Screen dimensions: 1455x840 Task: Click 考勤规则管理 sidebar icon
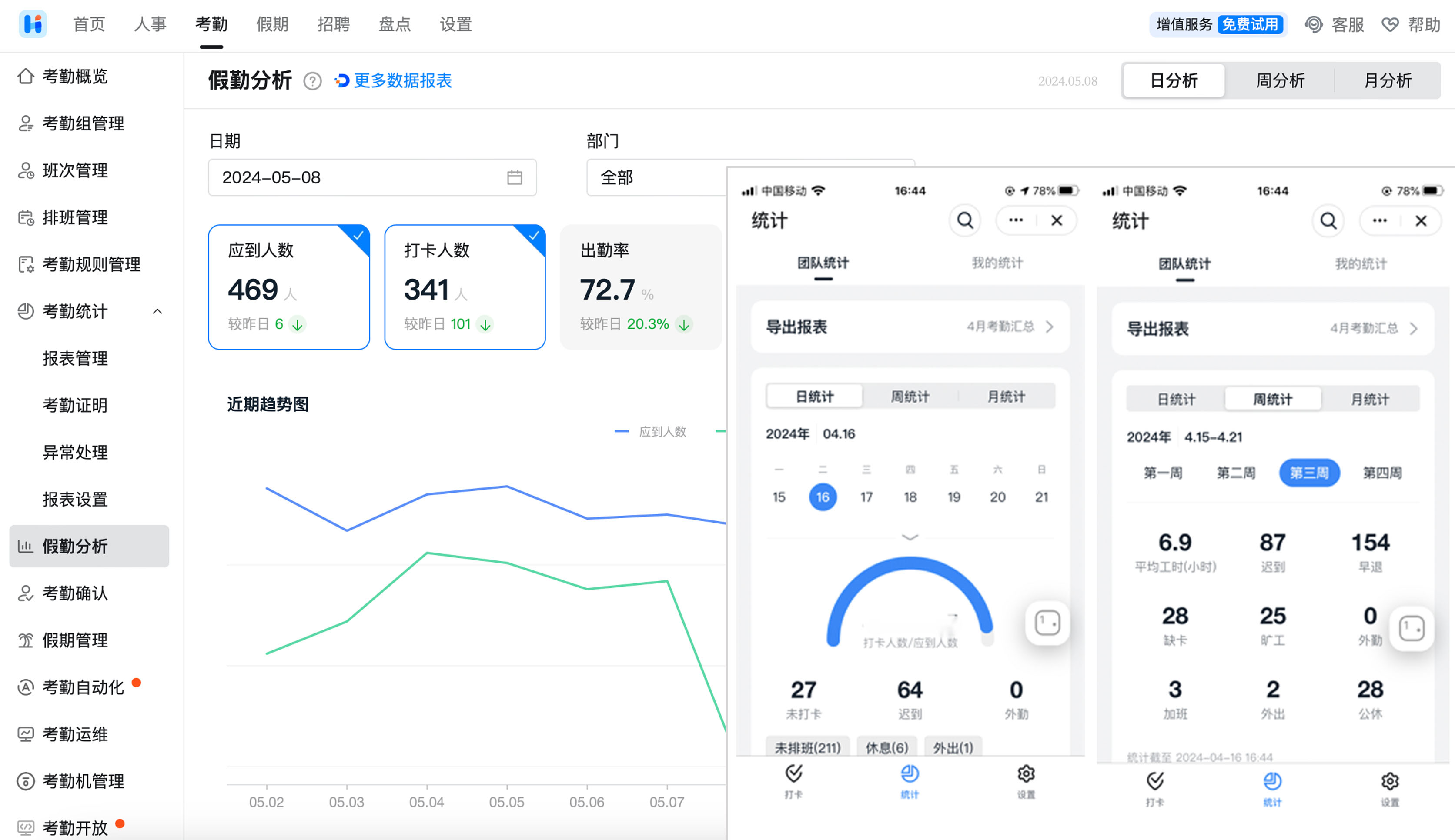[26, 264]
